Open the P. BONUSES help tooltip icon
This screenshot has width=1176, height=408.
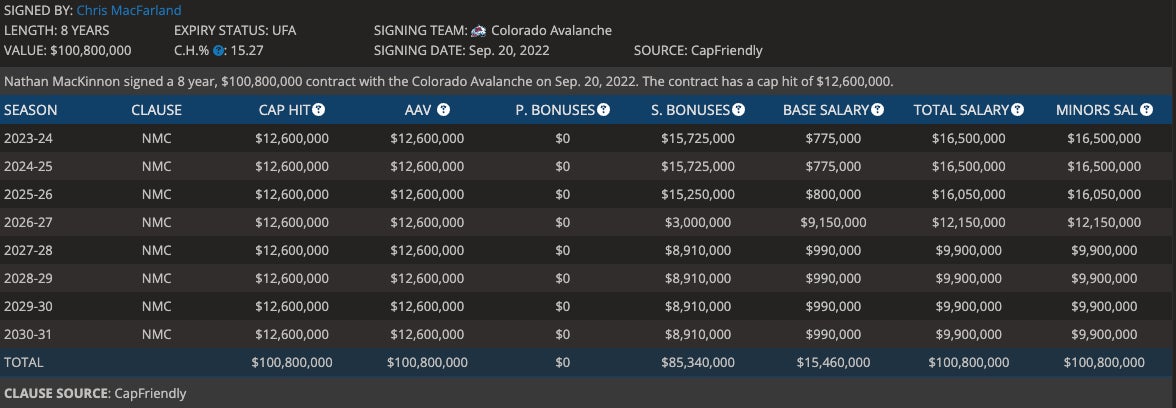pyautogui.click(x=604, y=110)
